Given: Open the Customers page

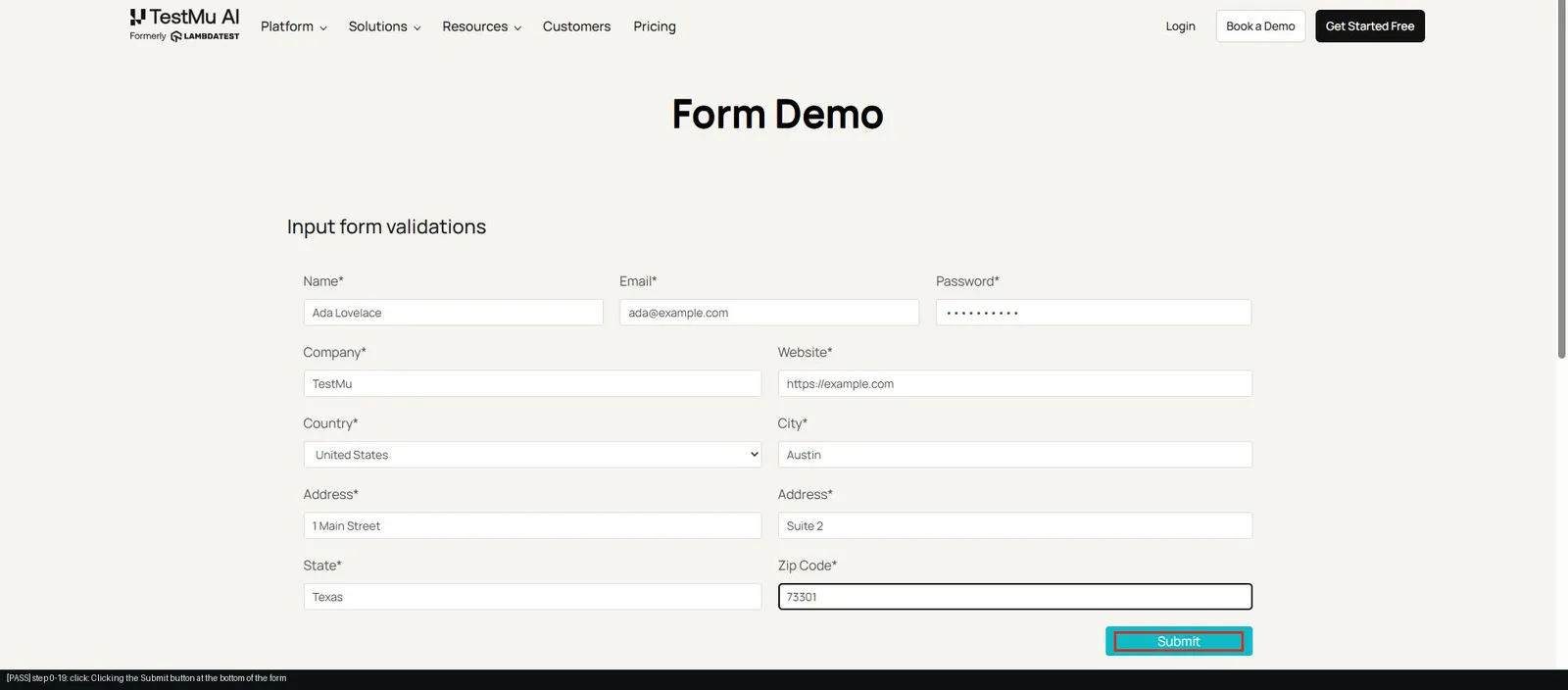Looking at the screenshot, I should click(x=576, y=26).
